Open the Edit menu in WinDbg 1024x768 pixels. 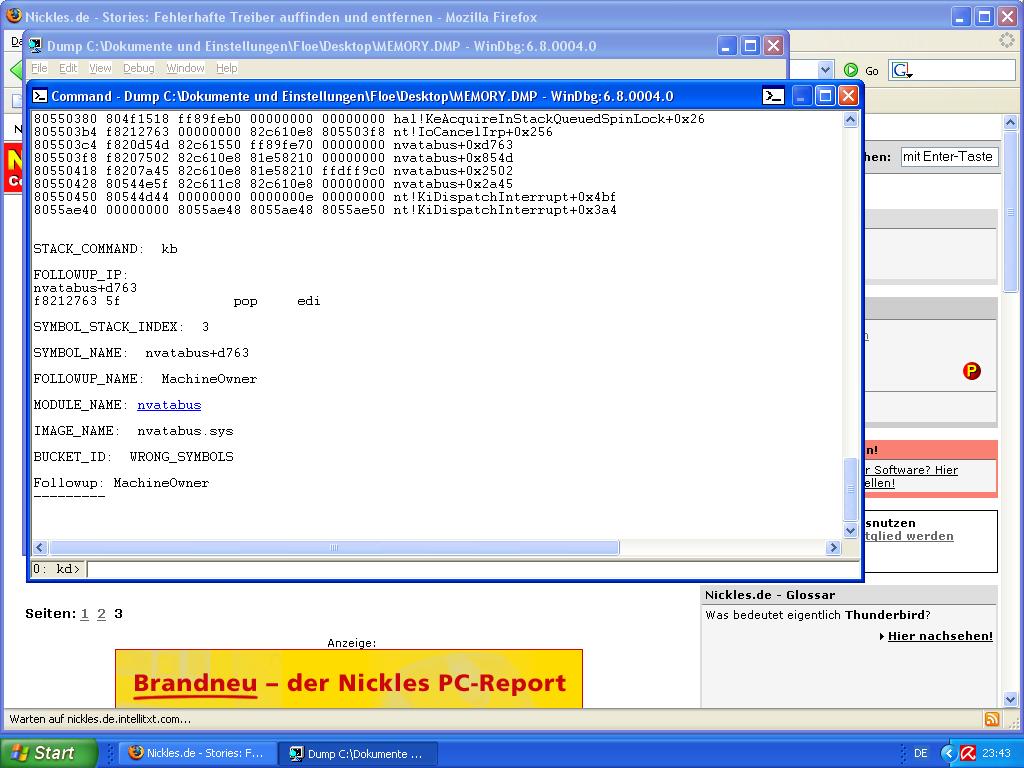pos(68,68)
